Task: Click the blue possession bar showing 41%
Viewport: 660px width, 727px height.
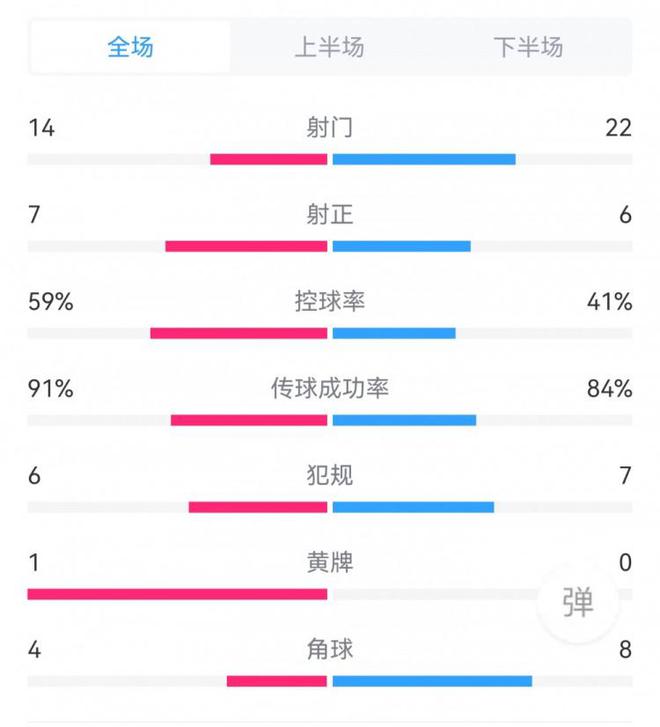Action: [x=394, y=333]
